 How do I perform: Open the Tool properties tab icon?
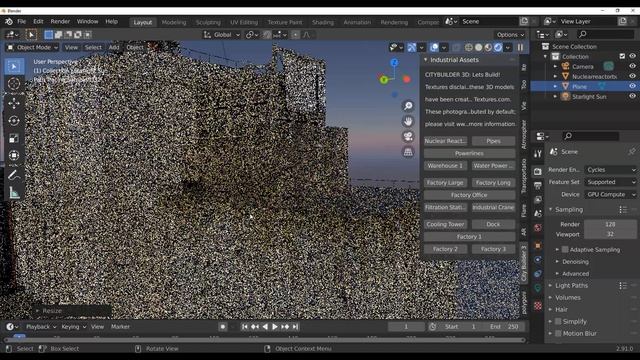click(538, 153)
